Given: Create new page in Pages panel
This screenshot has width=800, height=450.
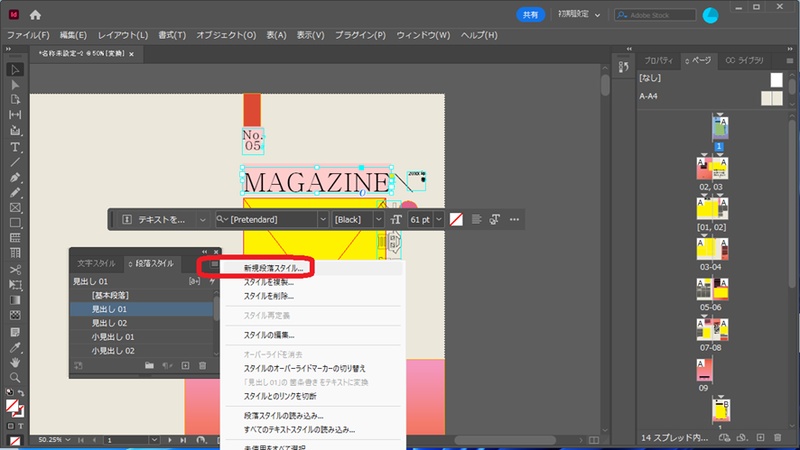Looking at the screenshot, I should 760,438.
